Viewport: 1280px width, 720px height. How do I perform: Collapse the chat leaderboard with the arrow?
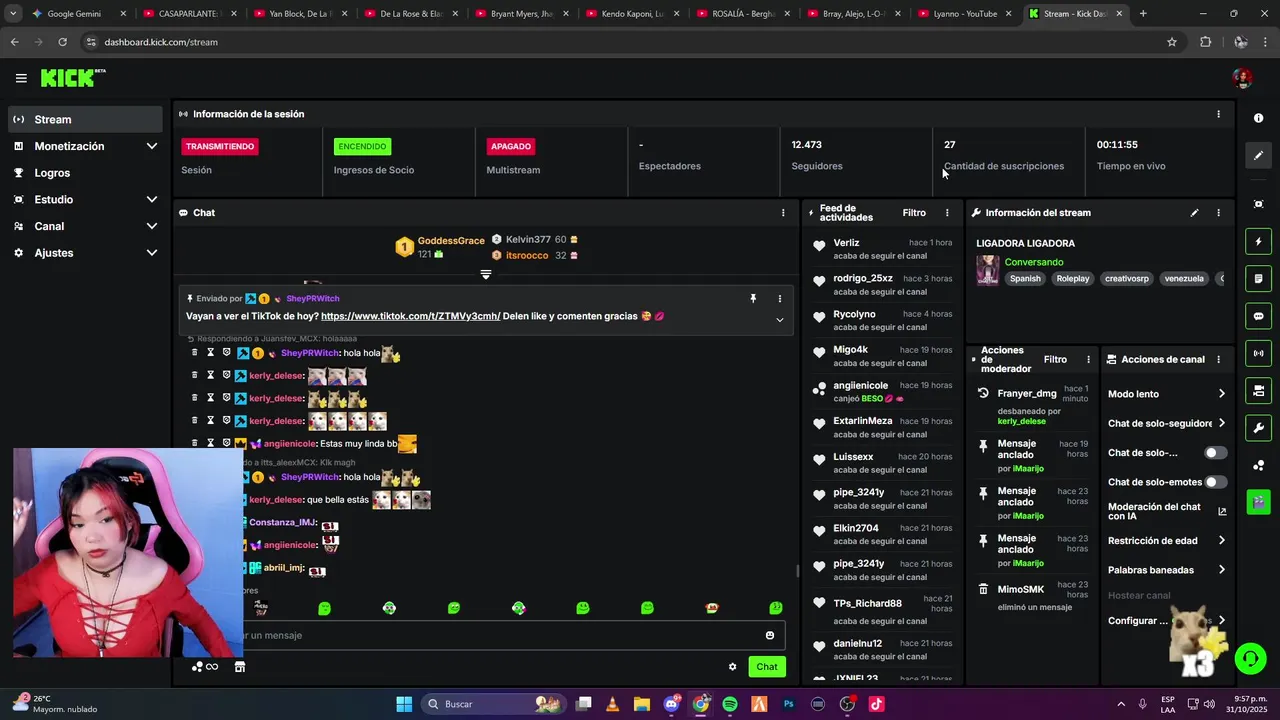[486, 274]
